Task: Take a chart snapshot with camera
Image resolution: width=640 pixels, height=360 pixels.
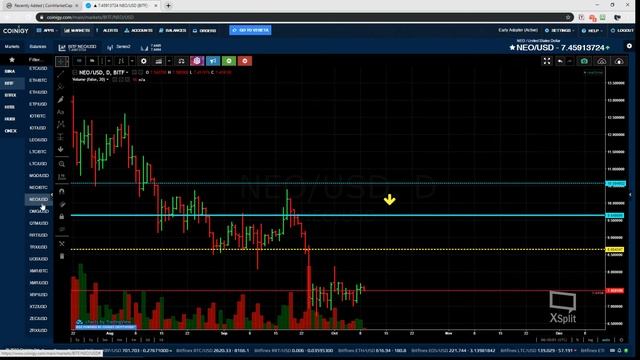Action: point(584,61)
